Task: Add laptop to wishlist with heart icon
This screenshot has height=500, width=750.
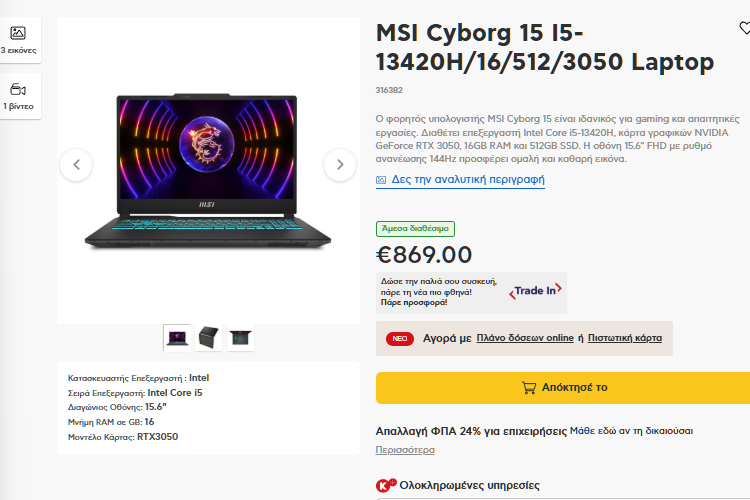Action: (x=745, y=28)
